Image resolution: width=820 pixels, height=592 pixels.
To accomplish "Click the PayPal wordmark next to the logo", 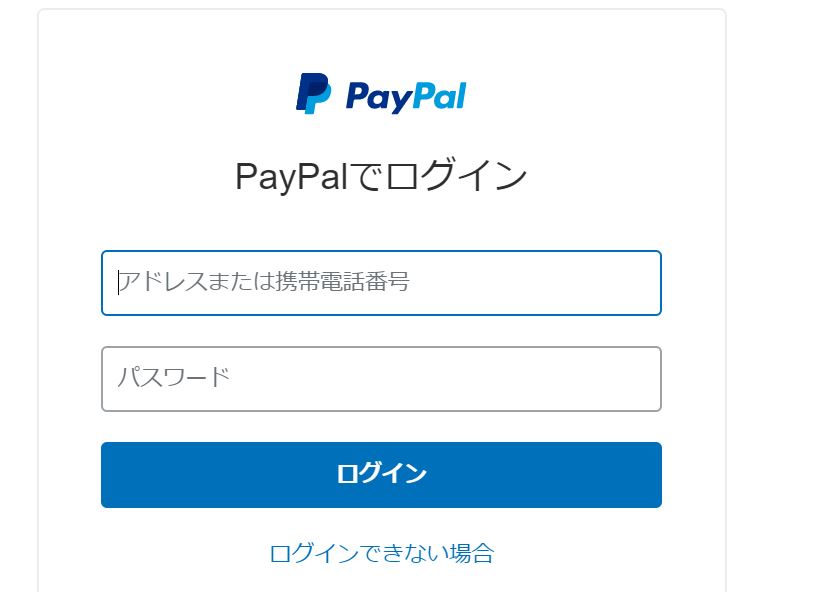I will click(x=406, y=97).
